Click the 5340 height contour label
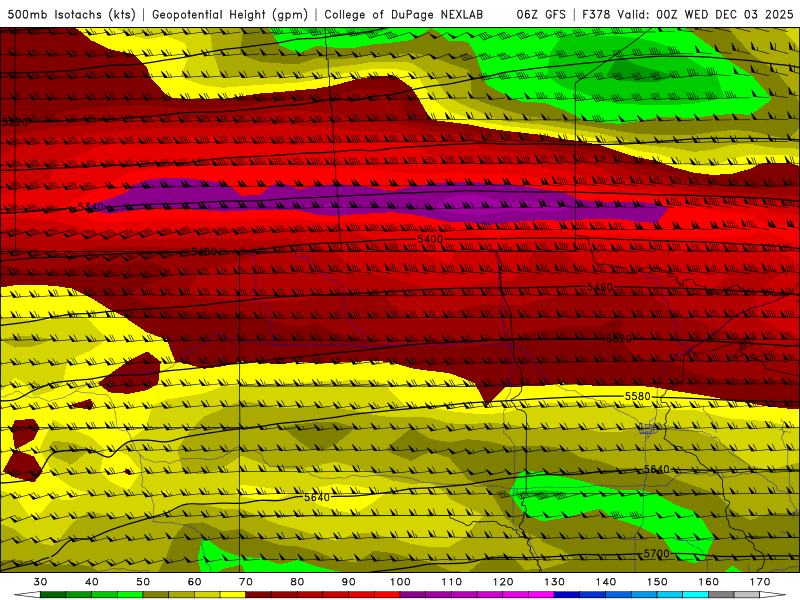The width and height of the screenshot is (800, 600). click(x=90, y=207)
